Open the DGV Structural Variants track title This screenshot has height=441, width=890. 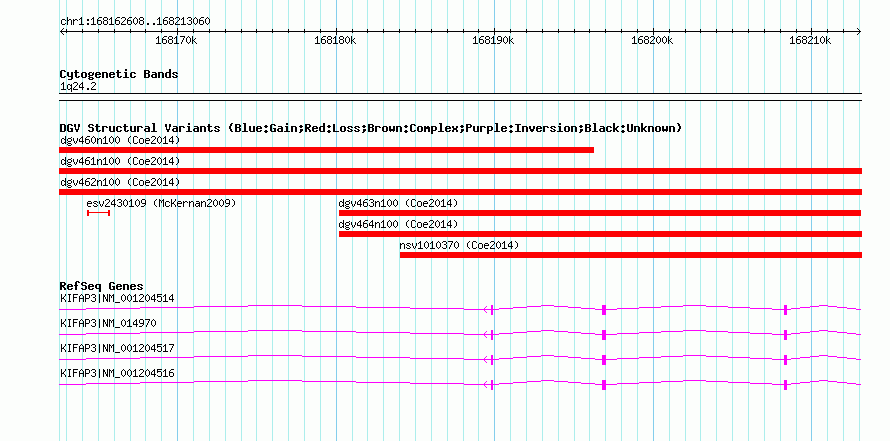[x=371, y=128]
